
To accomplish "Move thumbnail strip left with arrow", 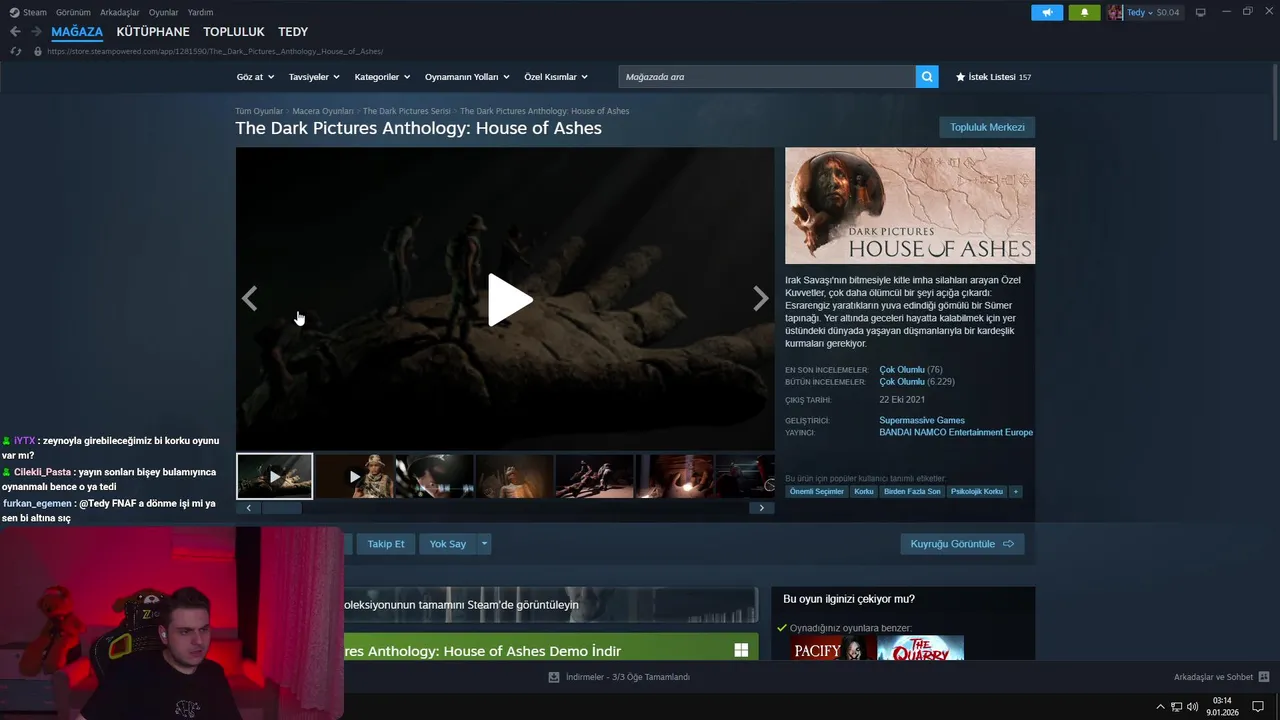I will click(249, 508).
